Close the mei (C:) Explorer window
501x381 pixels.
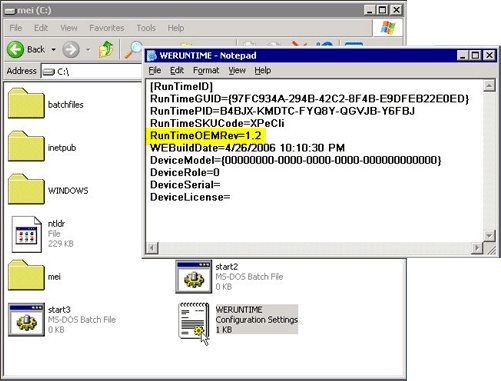click(396, 10)
